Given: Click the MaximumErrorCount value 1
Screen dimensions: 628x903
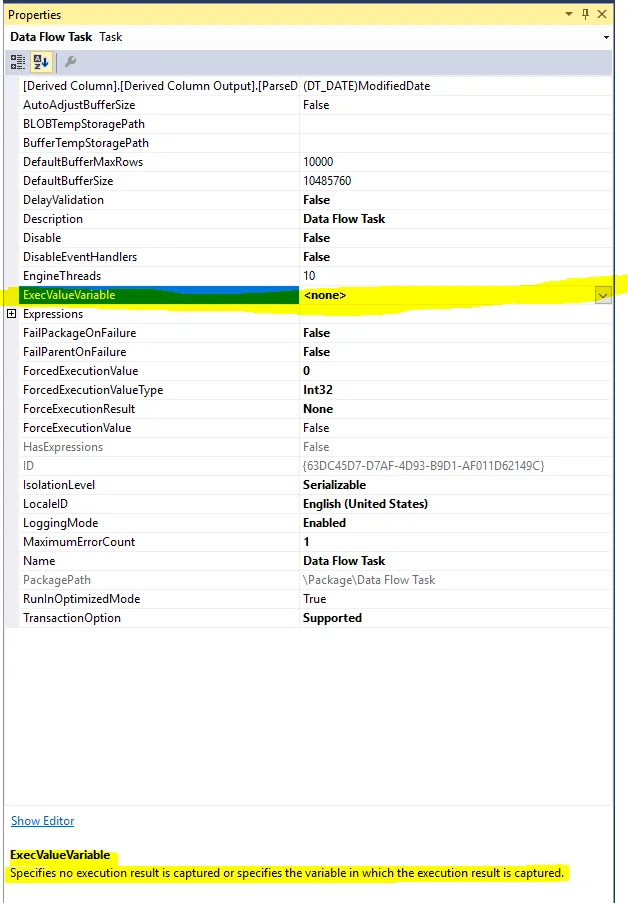Looking at the screenshot, I should pyautogui.click(x=307, y=542).
